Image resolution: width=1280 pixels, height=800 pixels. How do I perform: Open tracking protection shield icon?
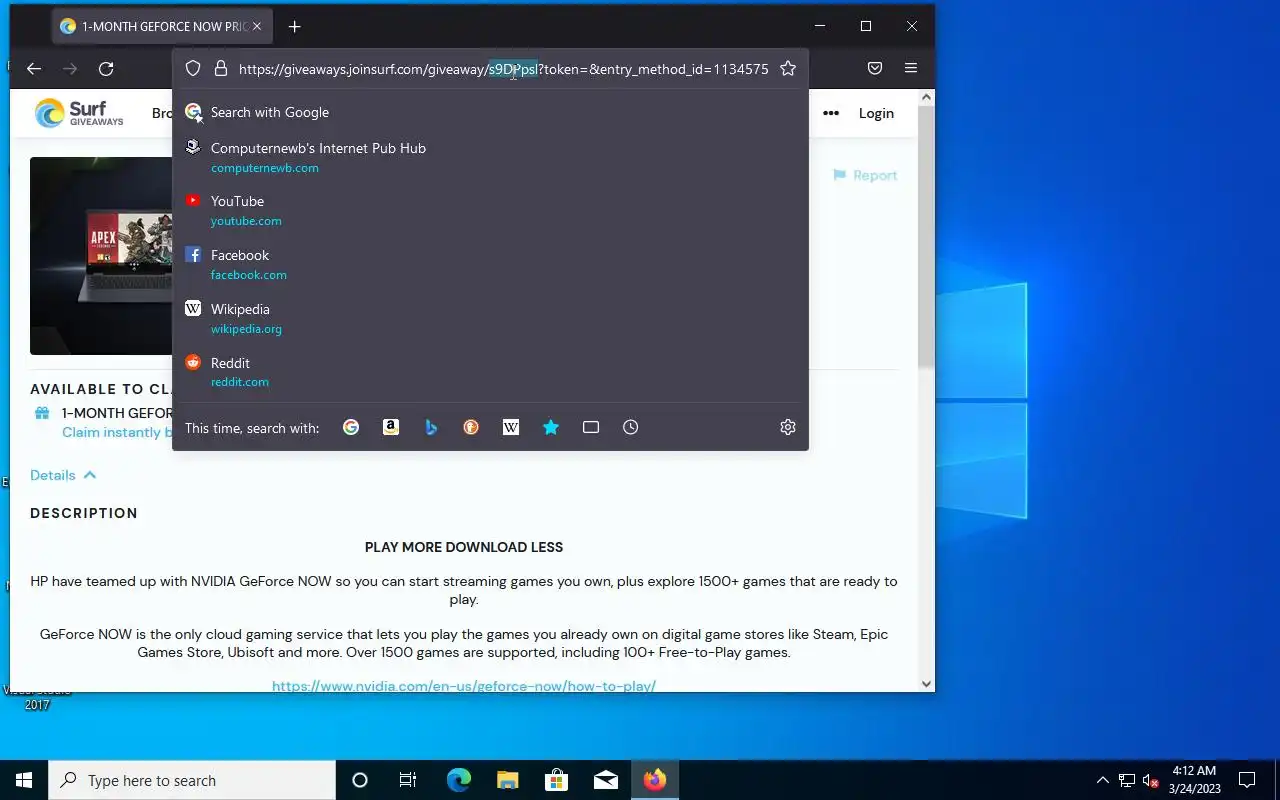[194, 69]
